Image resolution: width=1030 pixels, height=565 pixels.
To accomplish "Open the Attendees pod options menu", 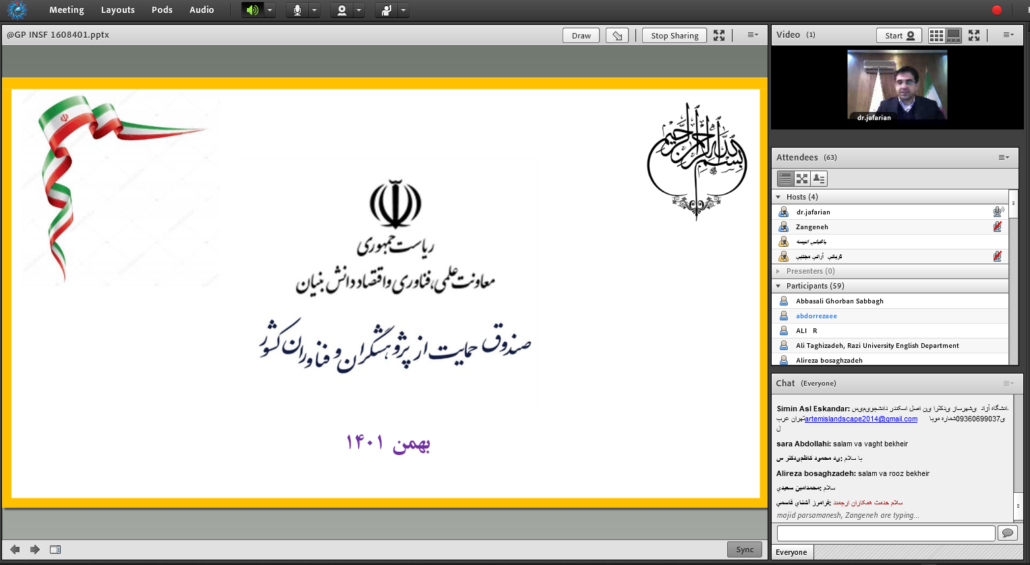I will (1003, 157).
